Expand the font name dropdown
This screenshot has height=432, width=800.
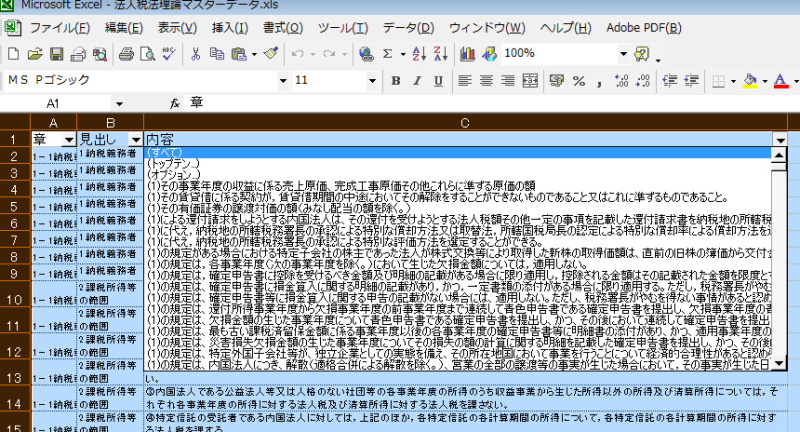coord(283,81)
